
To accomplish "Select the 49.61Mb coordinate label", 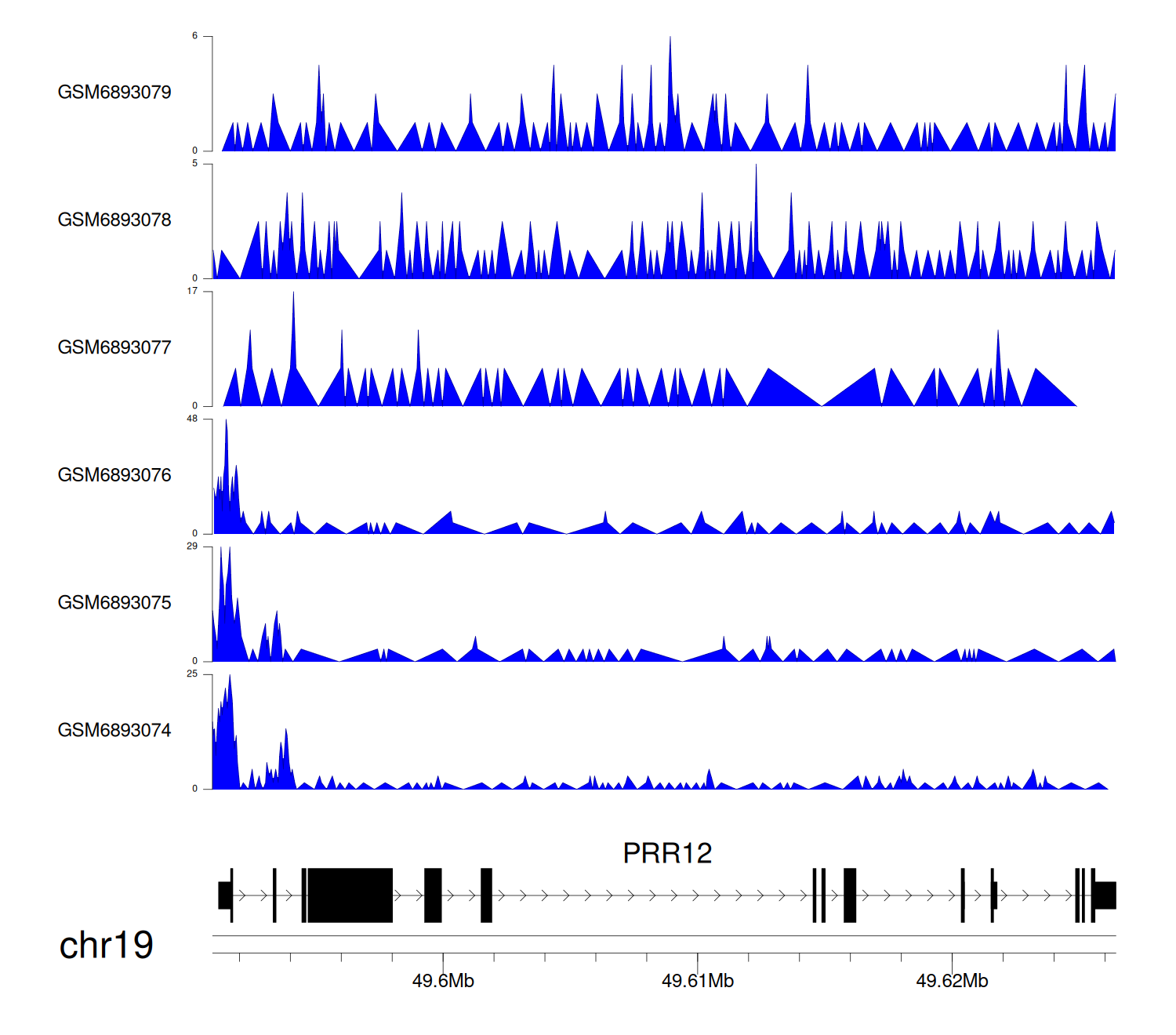I will (698, 981).
